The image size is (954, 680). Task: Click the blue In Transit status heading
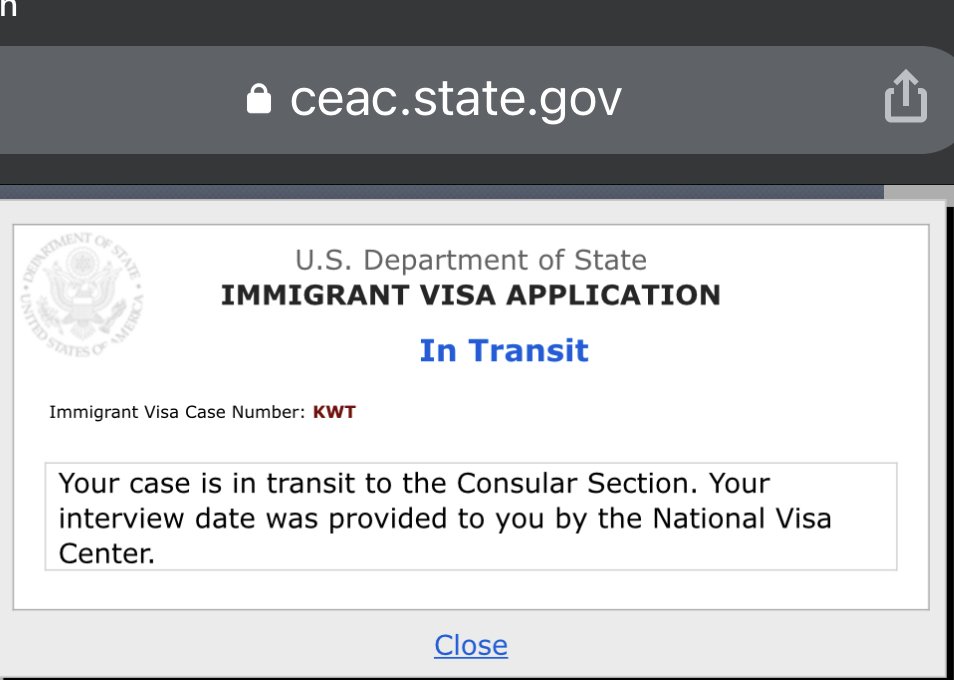click(504, 350)
